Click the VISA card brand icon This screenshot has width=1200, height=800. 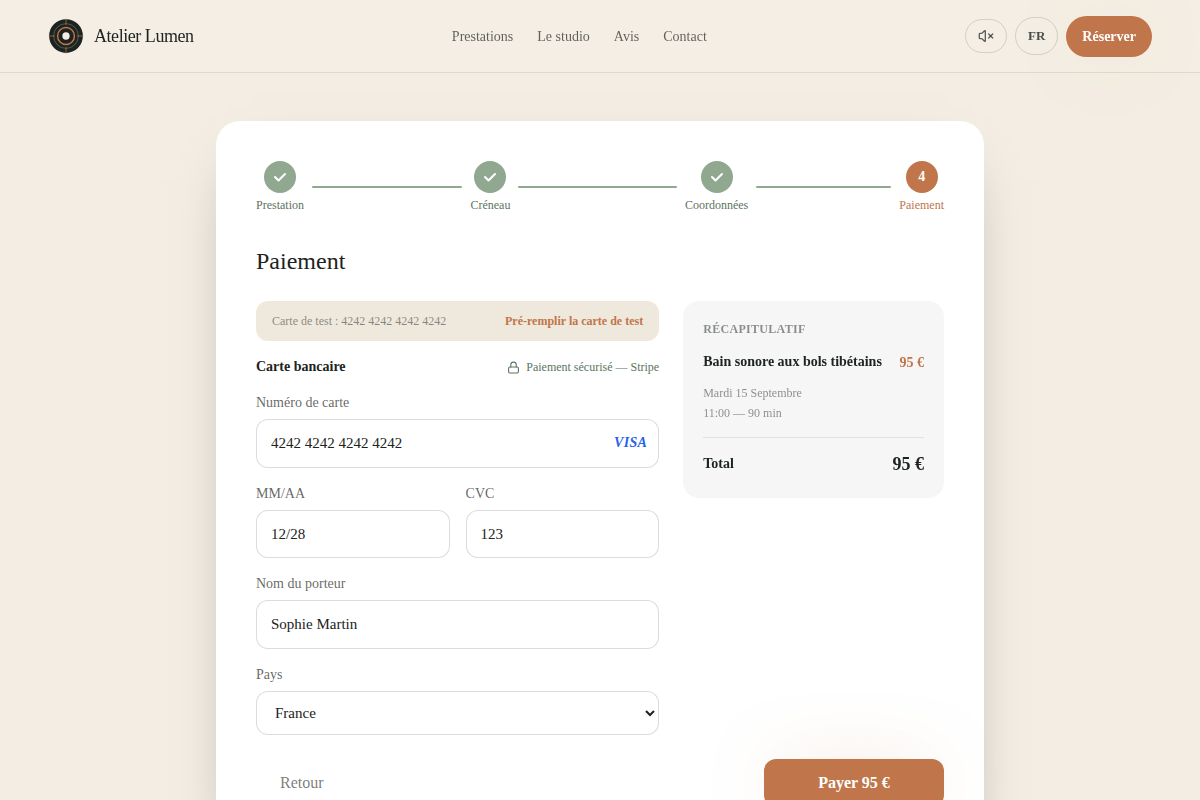630,443
